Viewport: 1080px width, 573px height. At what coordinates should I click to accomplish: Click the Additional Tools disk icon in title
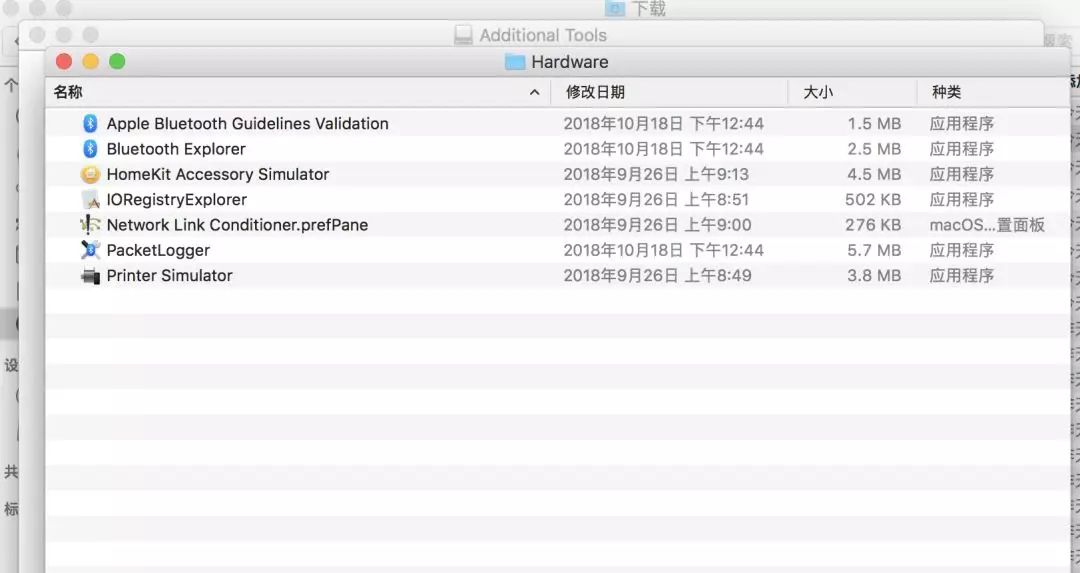(464, 35)
